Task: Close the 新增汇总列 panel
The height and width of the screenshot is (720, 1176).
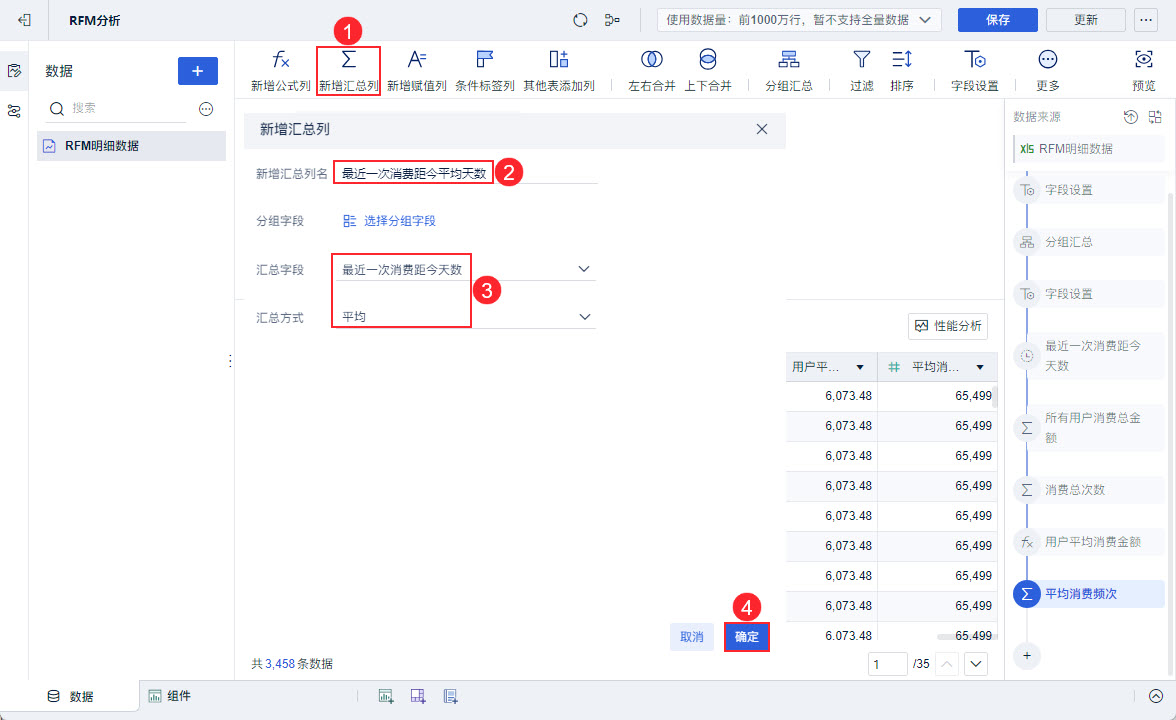Action: pos(762,129)
